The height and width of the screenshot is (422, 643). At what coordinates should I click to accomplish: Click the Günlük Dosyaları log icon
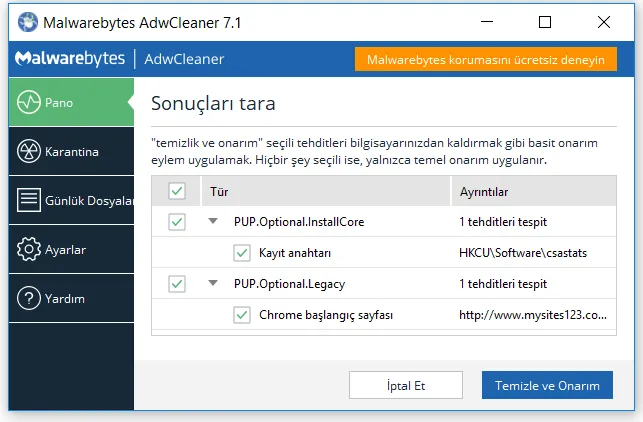[29, 200]
